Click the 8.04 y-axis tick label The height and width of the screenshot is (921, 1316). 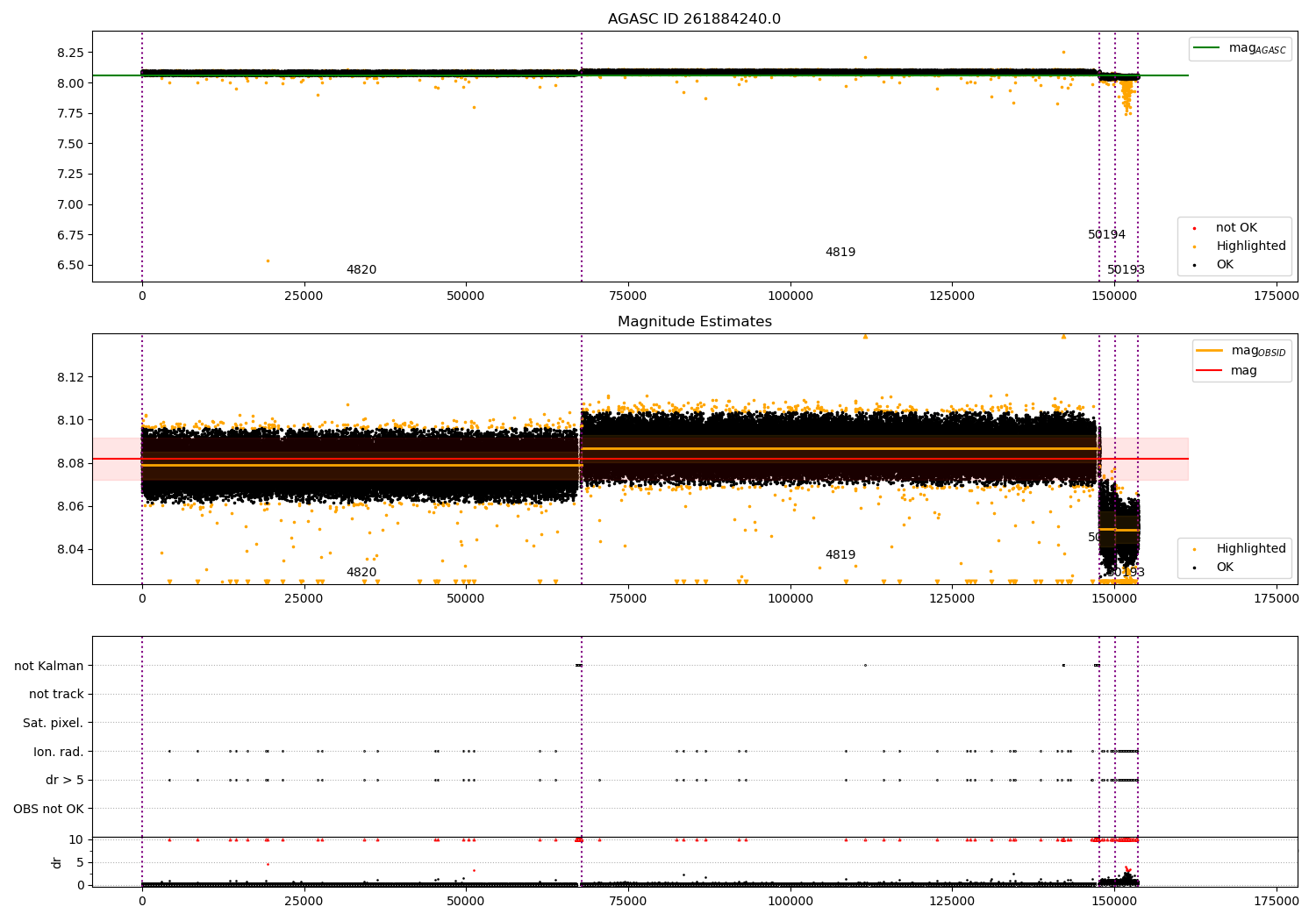tap(69, 549)
